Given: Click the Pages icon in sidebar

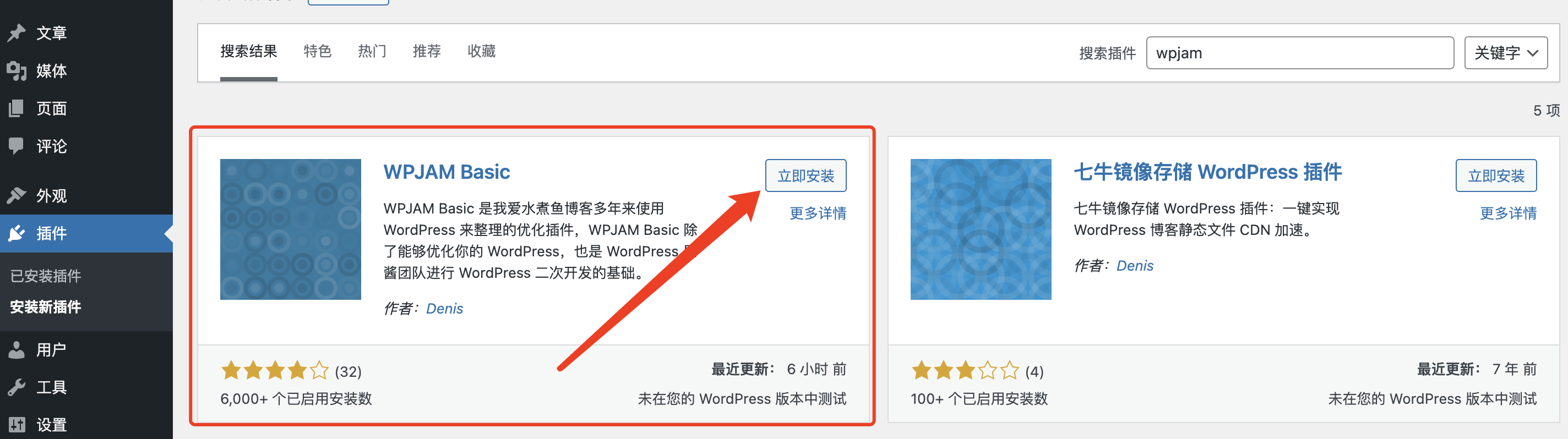Looking at the screenshot, I should [17, 108].
